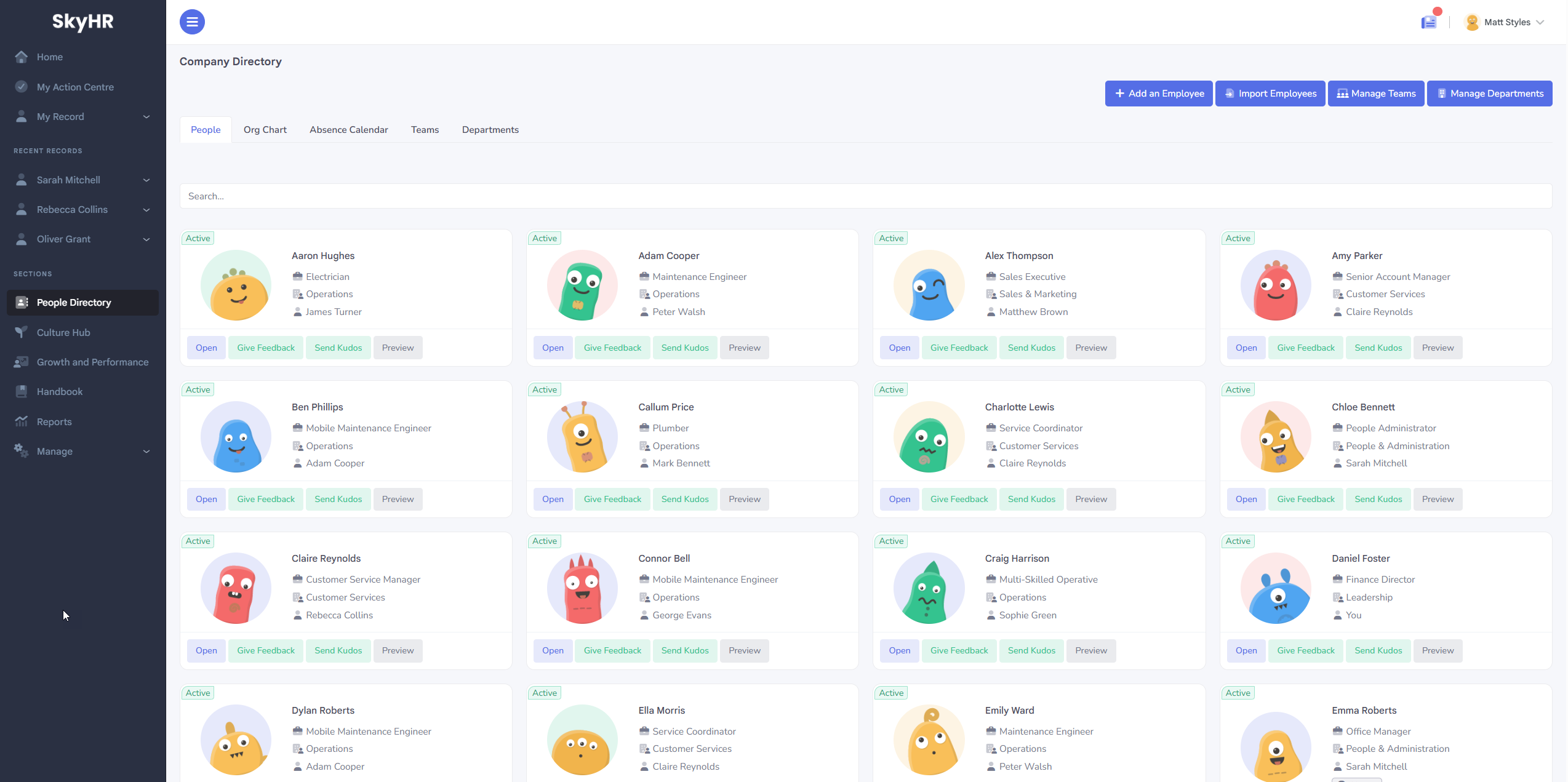
Task: Preview Chloe Bennett's profile
Action: pos(1438,499)
